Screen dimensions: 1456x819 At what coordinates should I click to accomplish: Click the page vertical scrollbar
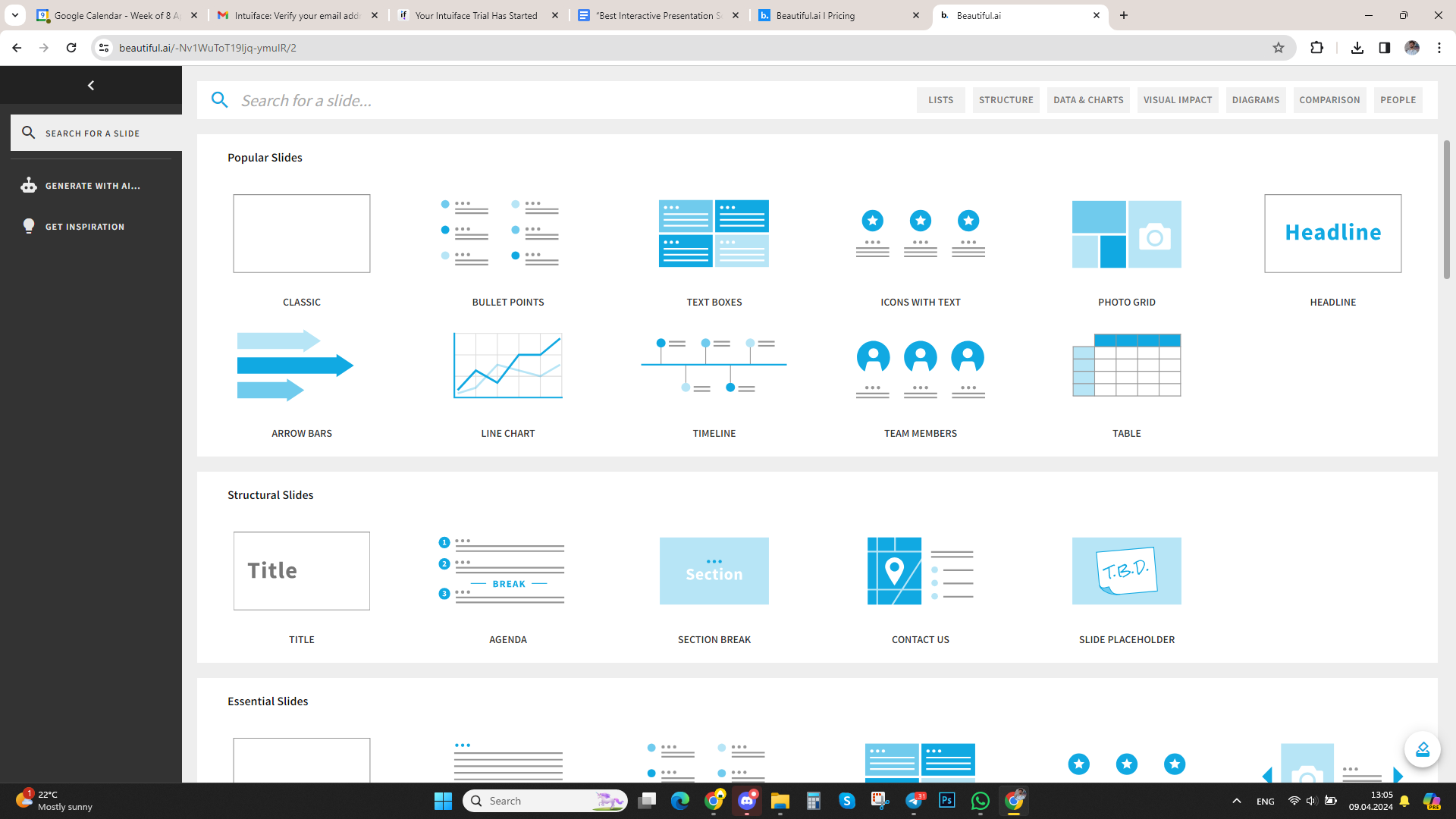point(1446,209)
